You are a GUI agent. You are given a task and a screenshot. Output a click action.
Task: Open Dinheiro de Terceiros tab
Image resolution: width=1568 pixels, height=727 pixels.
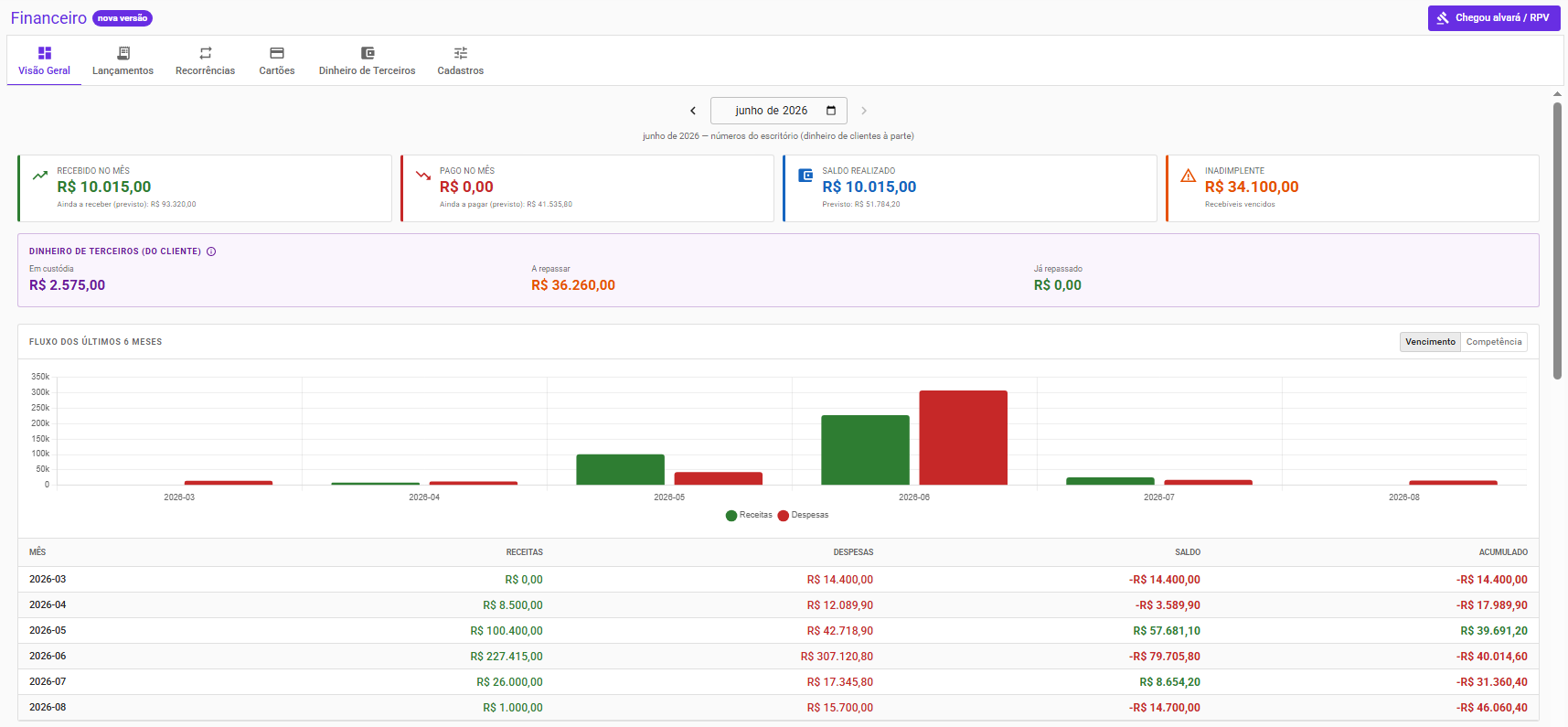click(x=367, y=61)
